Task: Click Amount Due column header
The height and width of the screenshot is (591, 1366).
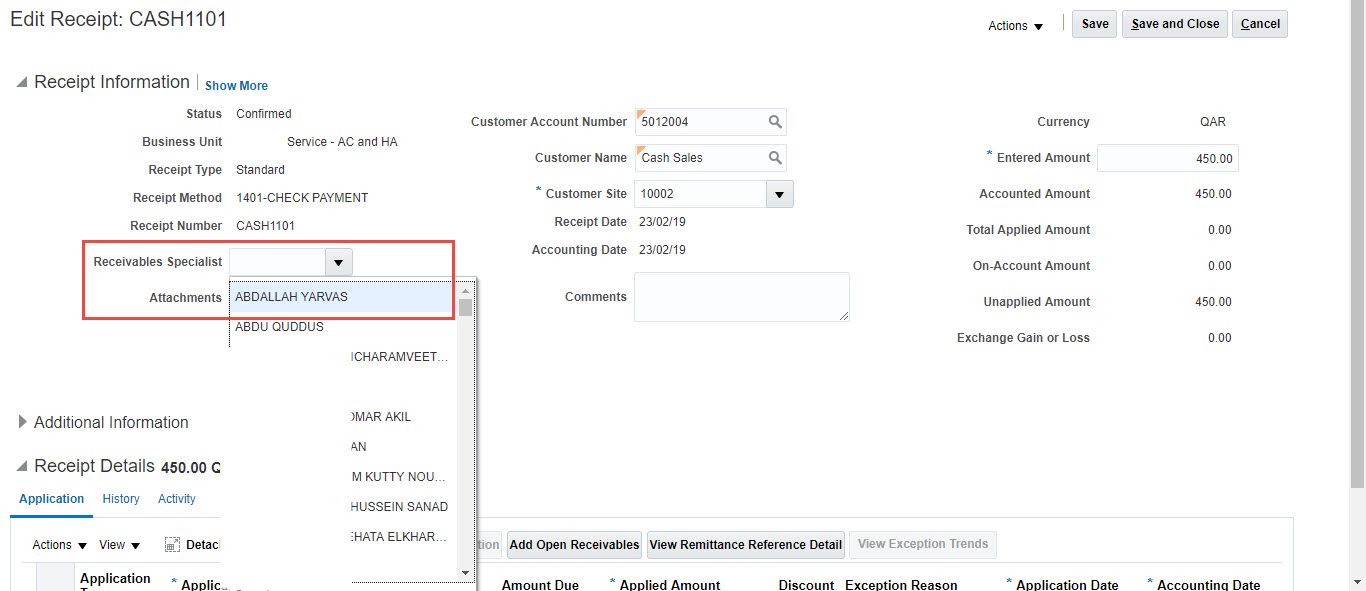Action: coord(540,585)
